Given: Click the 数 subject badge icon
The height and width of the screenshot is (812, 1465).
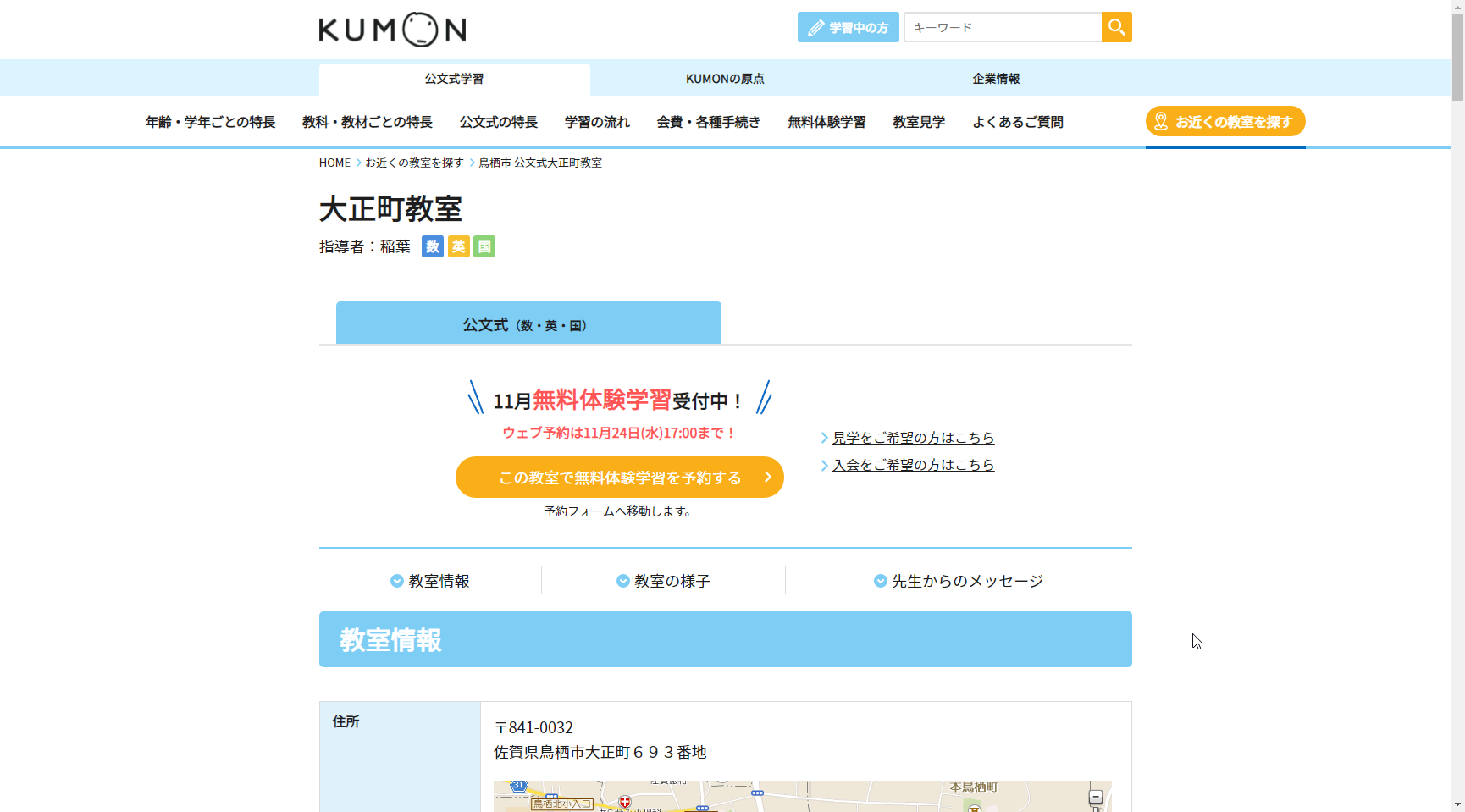Looking at the screenshot, I should tap(433, 246).
